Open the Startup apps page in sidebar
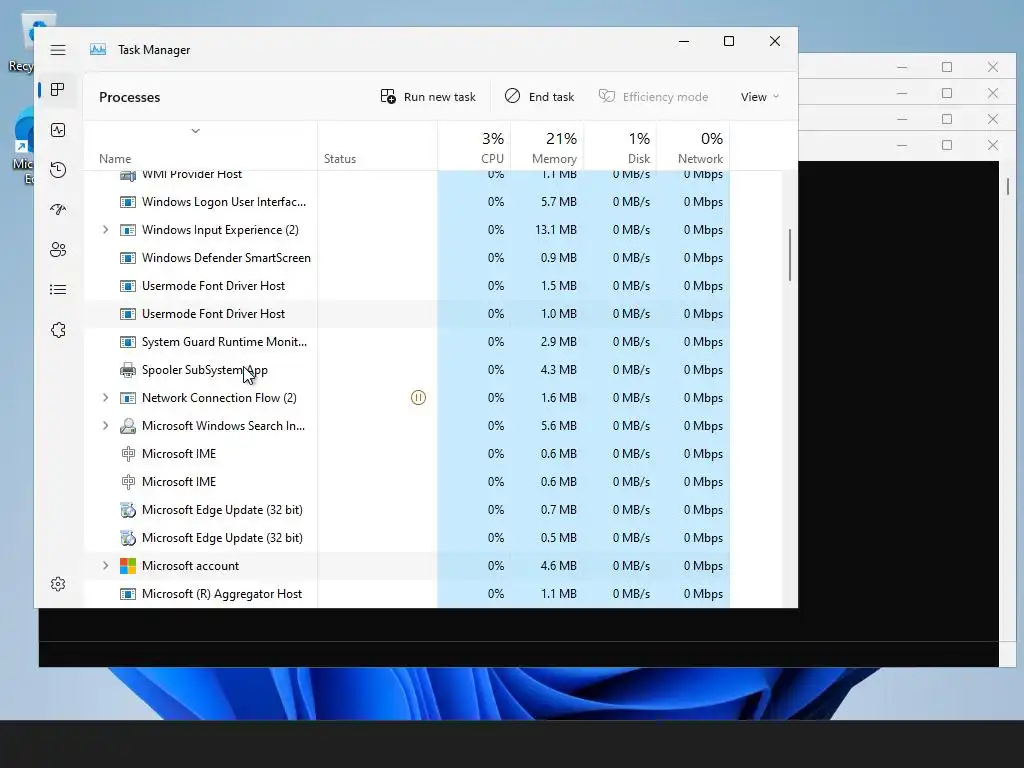 pyautogui.click(x=58, y=210)
